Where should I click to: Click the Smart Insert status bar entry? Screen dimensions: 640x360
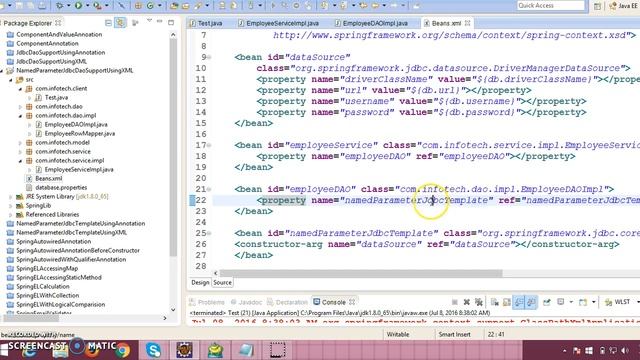(454, 334)
